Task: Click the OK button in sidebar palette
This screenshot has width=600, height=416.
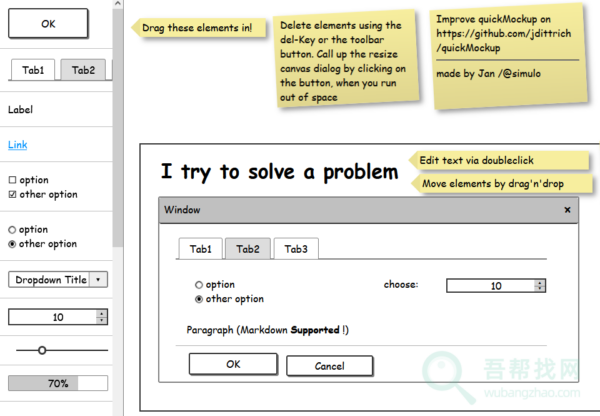Action: 48,23
